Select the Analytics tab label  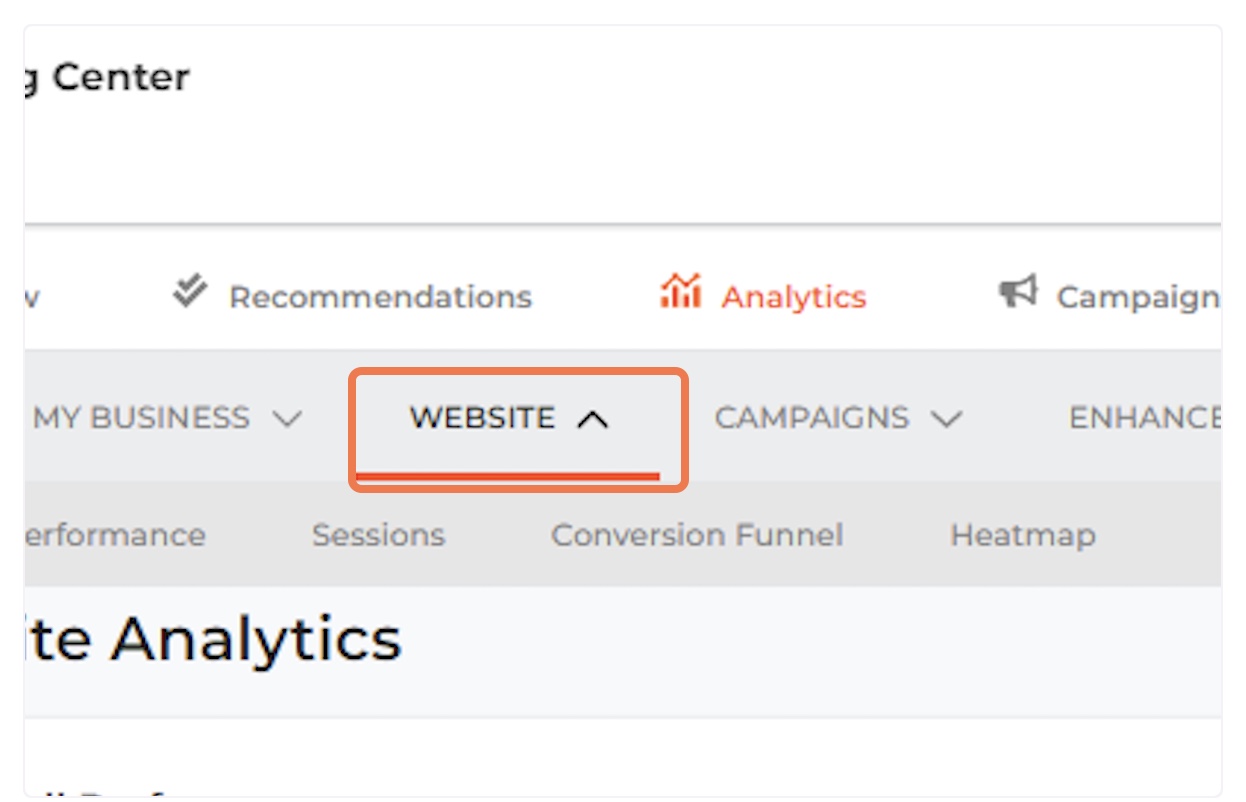click(794, 297)
